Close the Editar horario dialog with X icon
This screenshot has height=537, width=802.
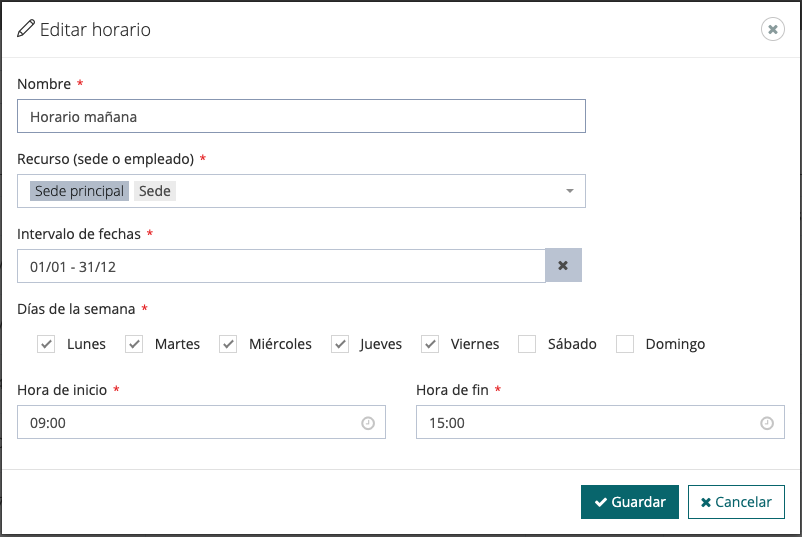(x=773, y=29)
